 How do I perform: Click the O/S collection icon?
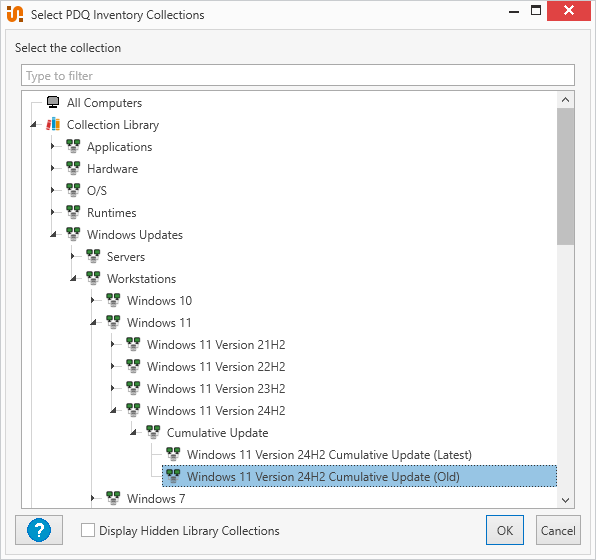click(x=73, y=190)
